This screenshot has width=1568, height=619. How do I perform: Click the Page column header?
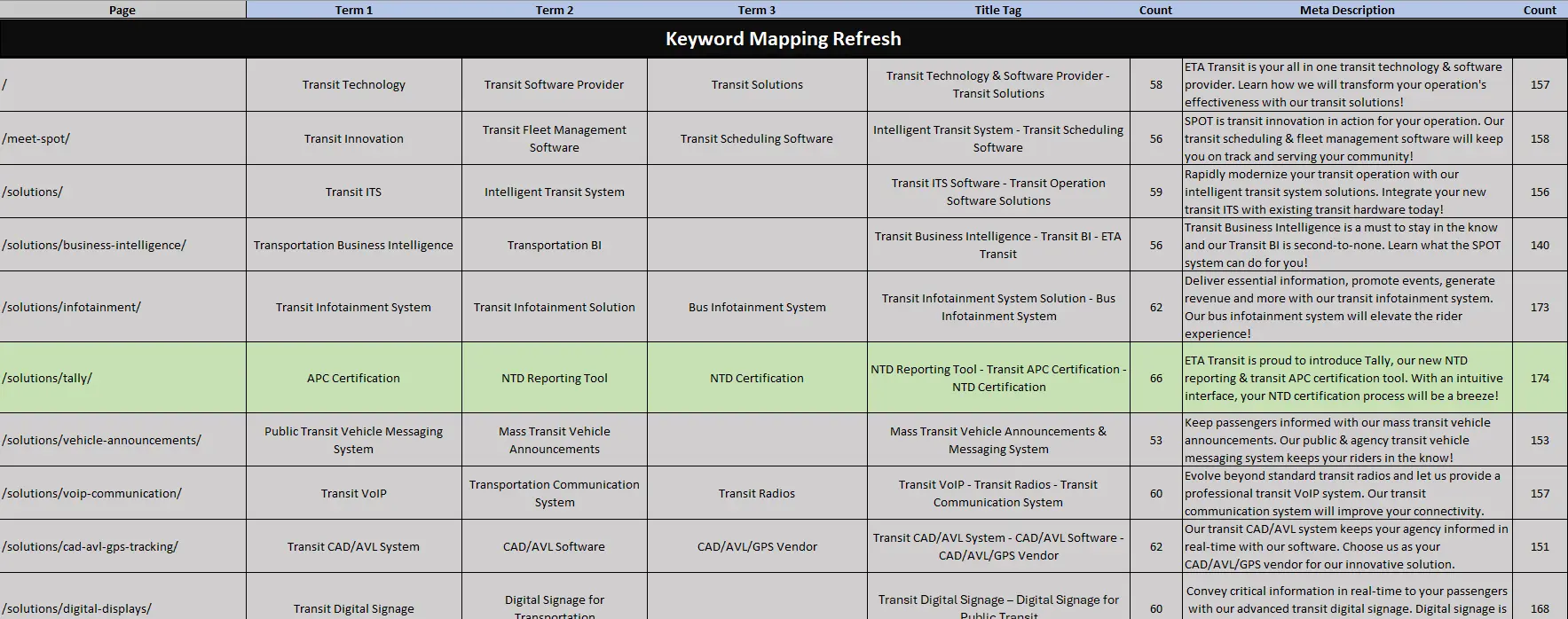(122, 10)
